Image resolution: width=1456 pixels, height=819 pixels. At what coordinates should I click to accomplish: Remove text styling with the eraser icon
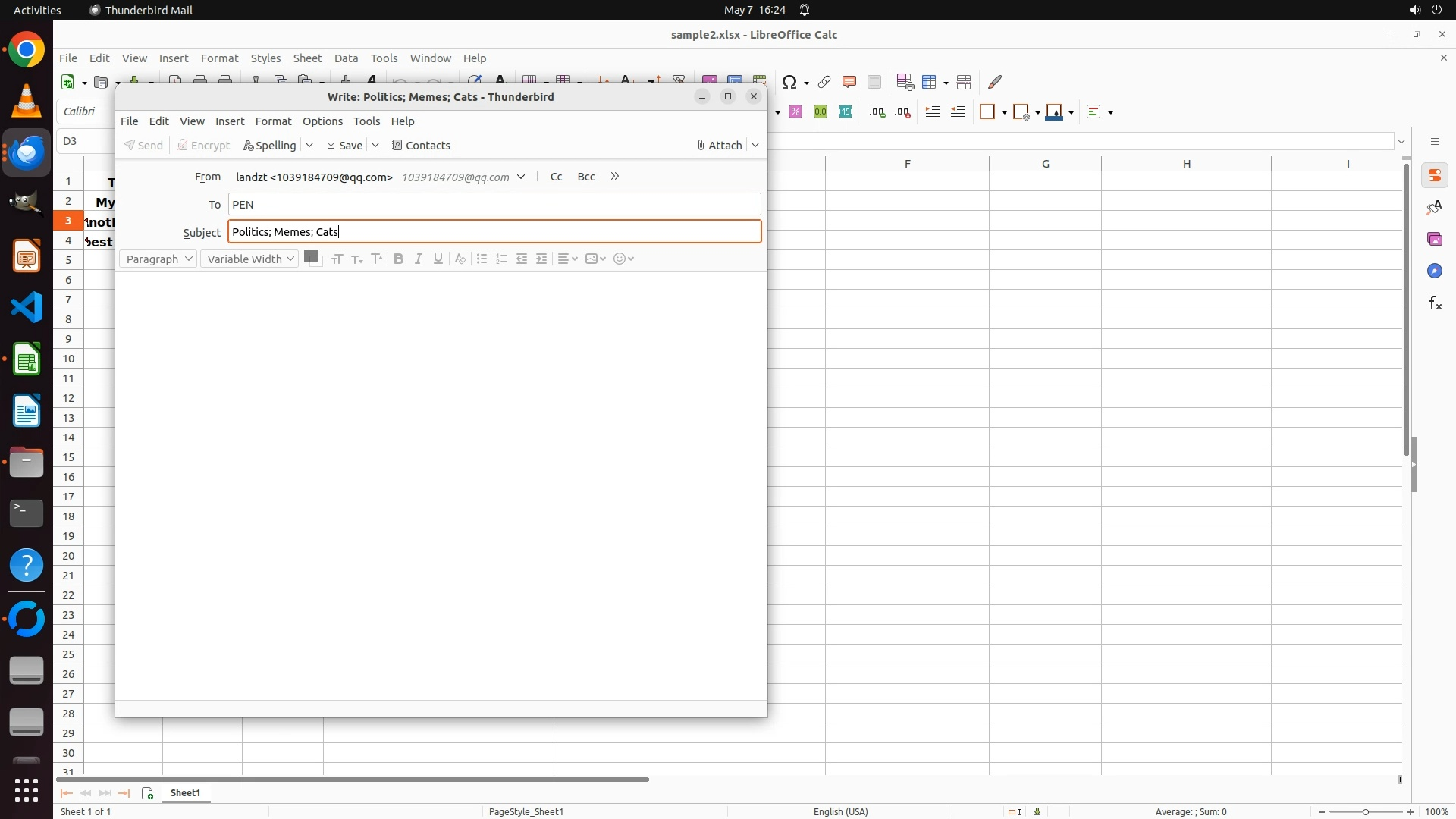460,259
